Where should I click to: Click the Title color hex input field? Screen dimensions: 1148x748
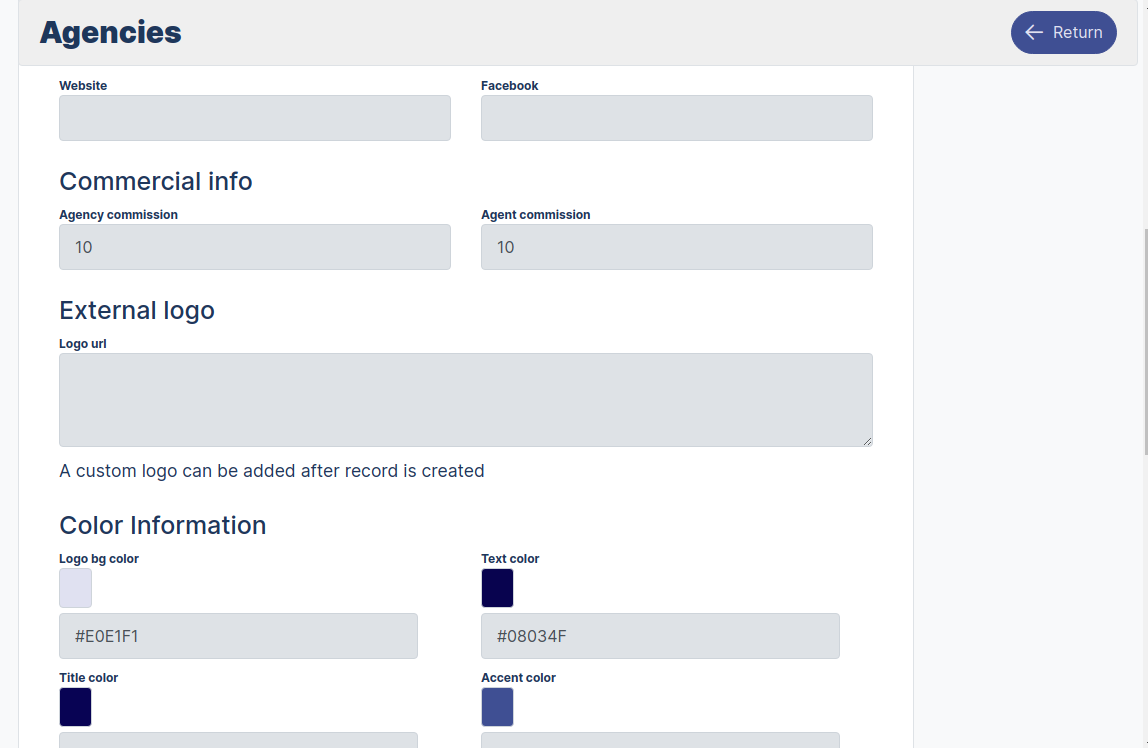click(238, 742)
